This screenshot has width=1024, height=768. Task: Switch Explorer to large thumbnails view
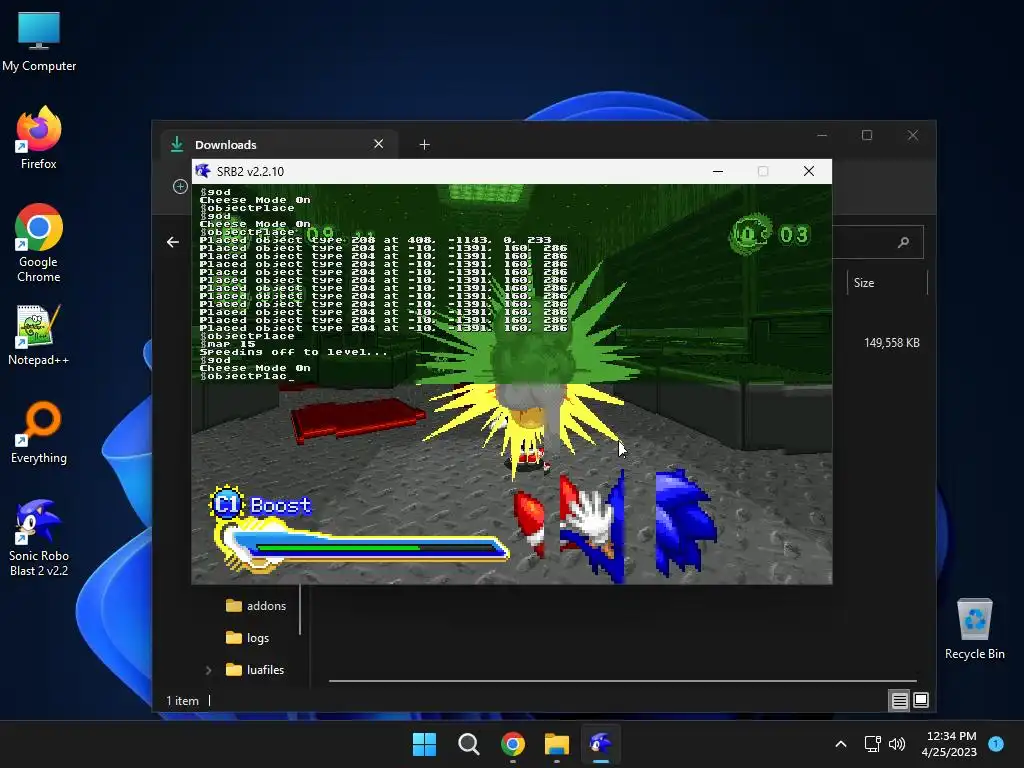point(921,701)
